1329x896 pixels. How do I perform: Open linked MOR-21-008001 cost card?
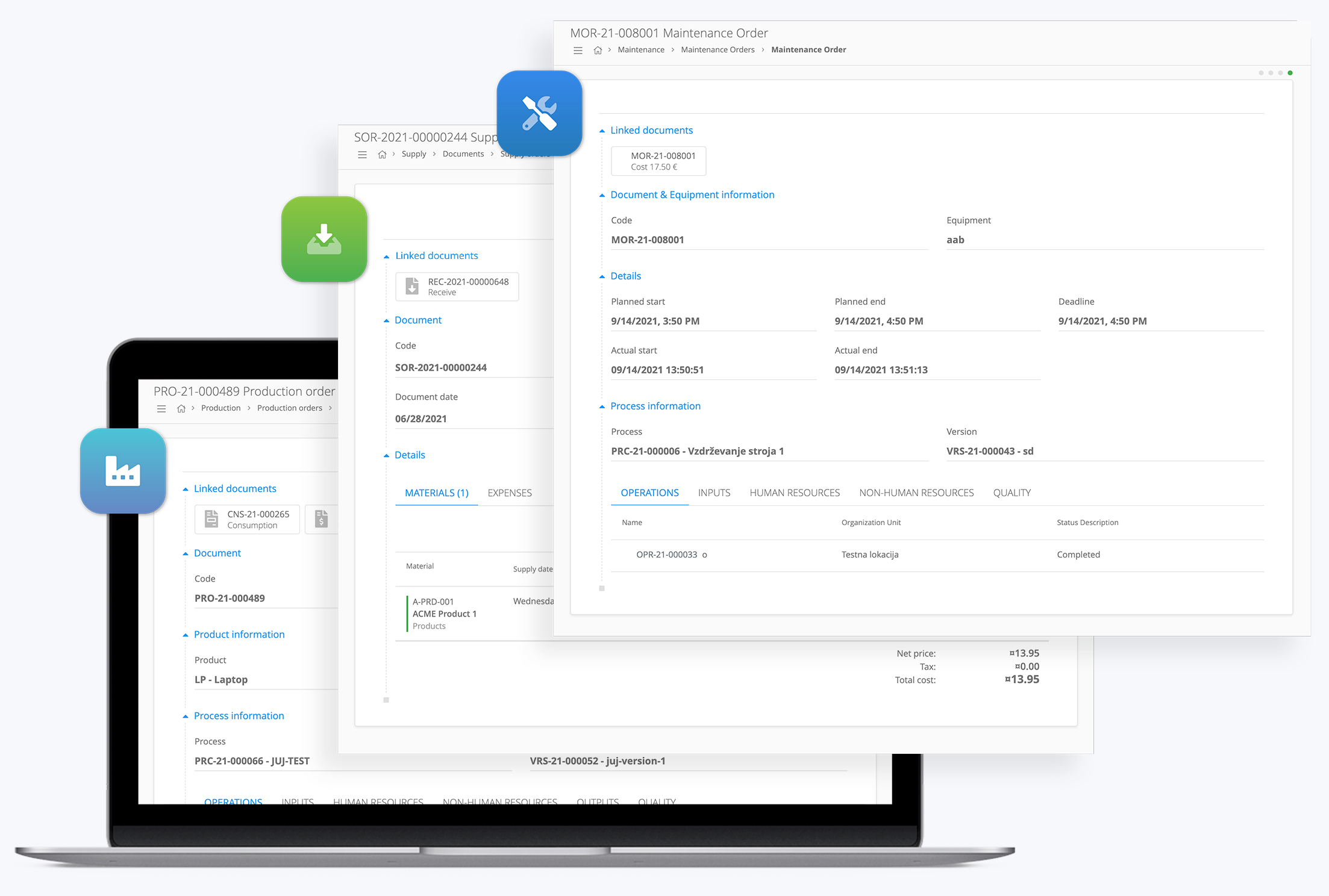(x=658, y=161)
